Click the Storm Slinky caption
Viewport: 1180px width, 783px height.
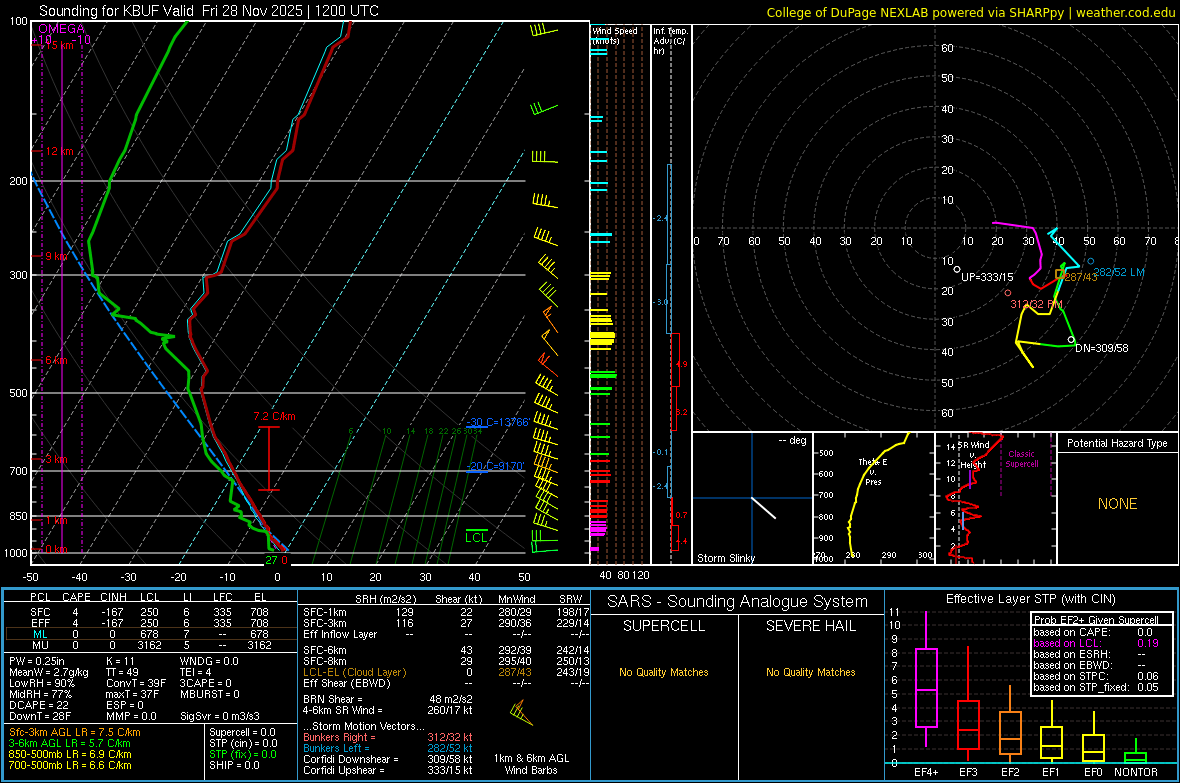[x=725, y=558]
